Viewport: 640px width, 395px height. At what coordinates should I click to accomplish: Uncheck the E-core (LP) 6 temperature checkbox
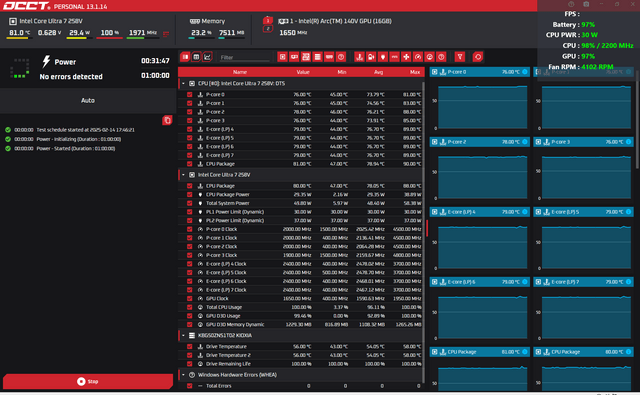(189, 146)
